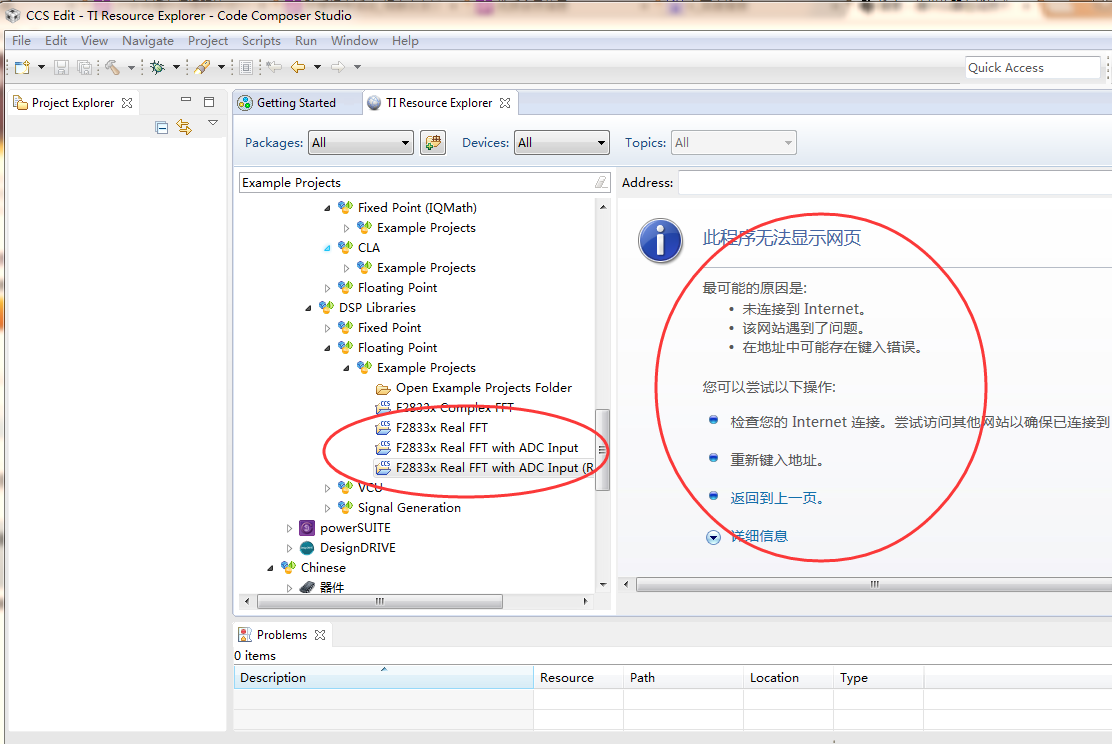This screenshot has height=744, width=1112.
Task: Click the blue info icon on error page
Action: (660, 240)
